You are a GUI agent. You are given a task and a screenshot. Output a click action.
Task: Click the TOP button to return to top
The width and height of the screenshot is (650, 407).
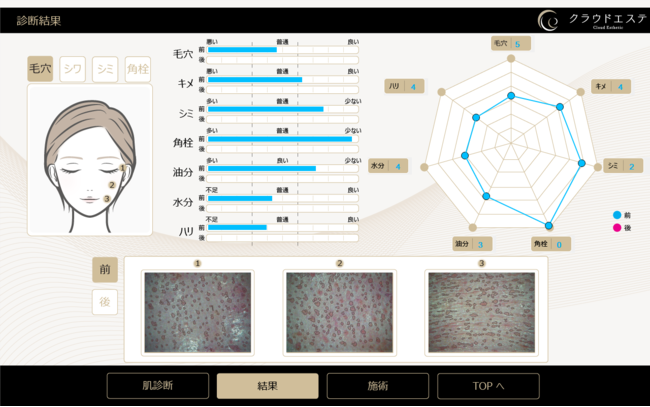point(488,386)
